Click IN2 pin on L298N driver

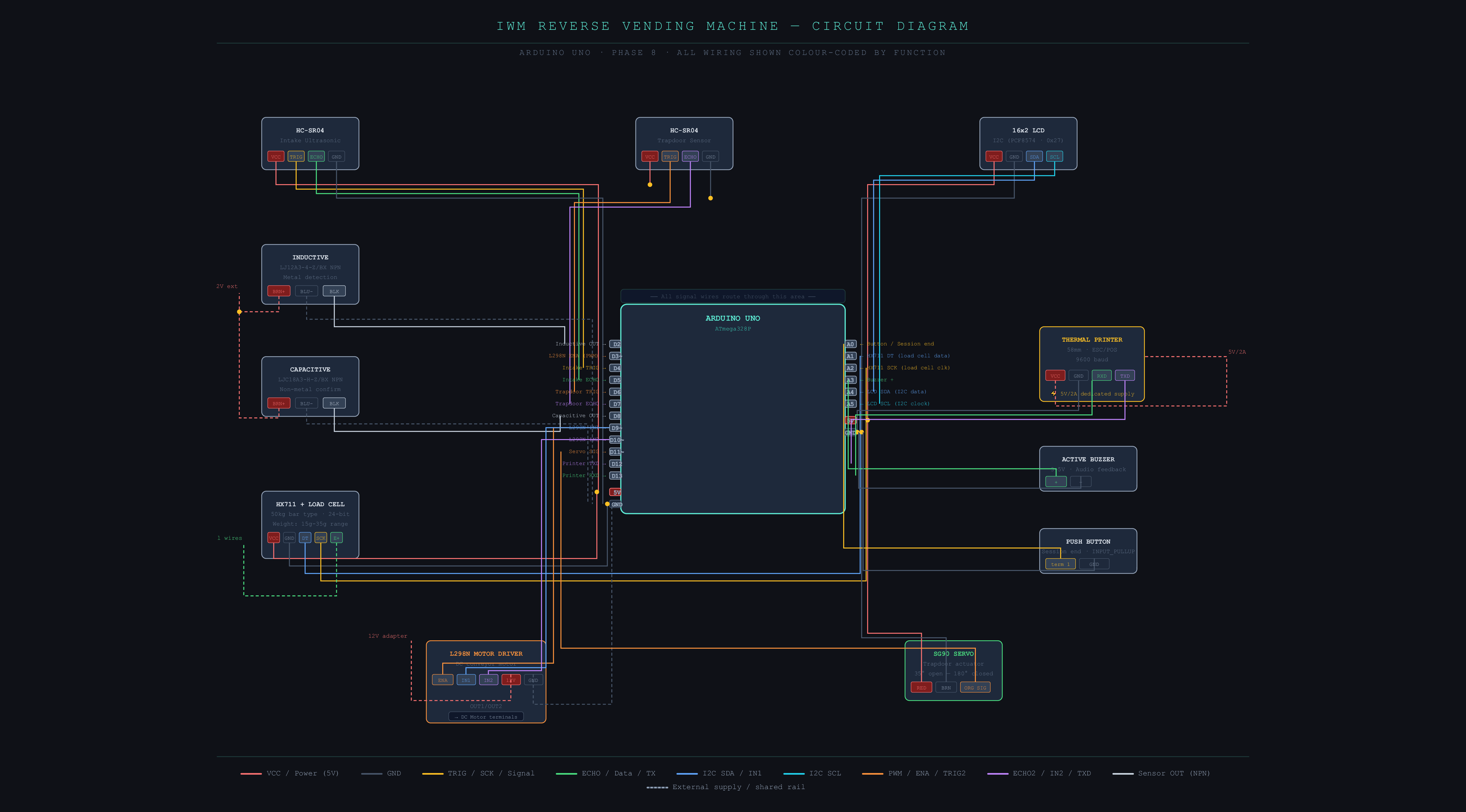(488, 679)
